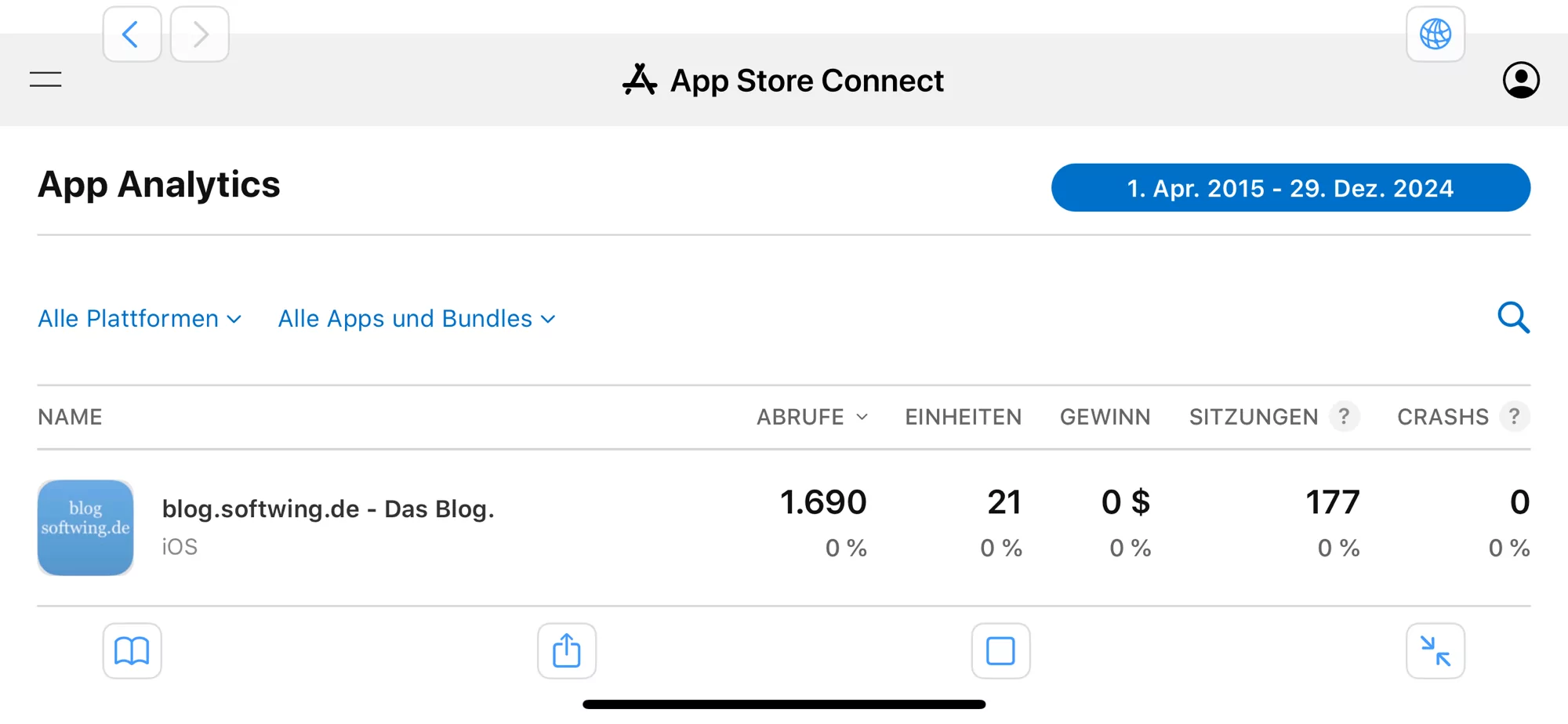Screen dimensions: 1568x724
Task: Open blog.softwing.de - Das Blog. app link
Action: click(328, 509)
